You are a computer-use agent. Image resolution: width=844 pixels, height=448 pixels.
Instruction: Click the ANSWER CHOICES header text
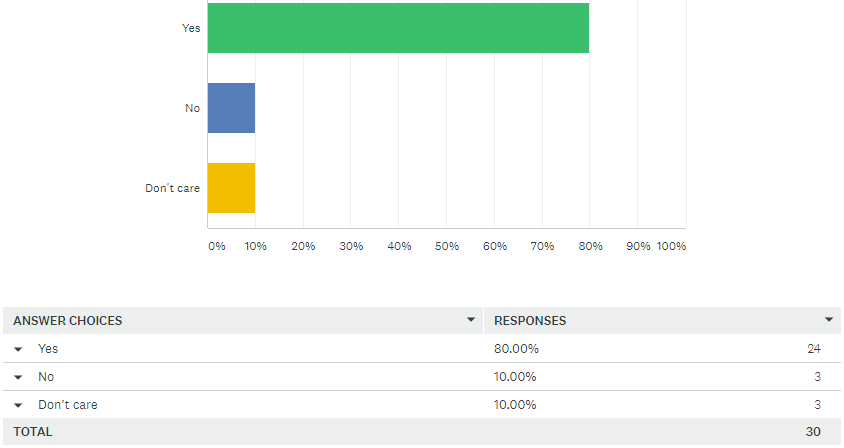point(68,321)
